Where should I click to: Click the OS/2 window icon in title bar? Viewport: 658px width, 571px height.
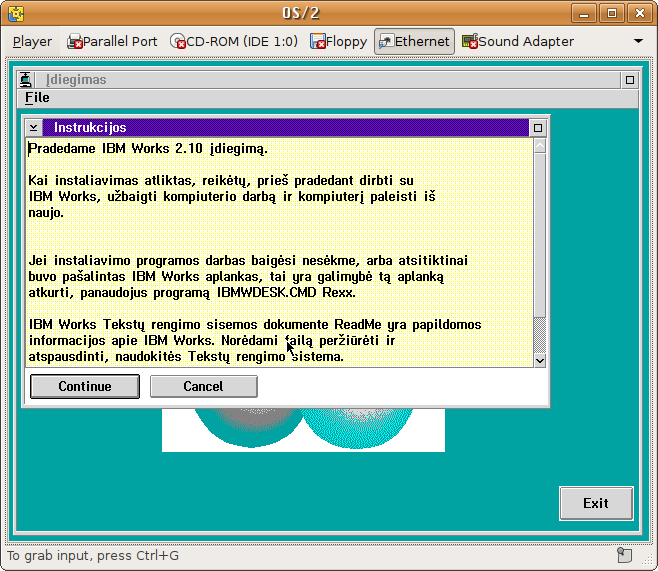16,13
